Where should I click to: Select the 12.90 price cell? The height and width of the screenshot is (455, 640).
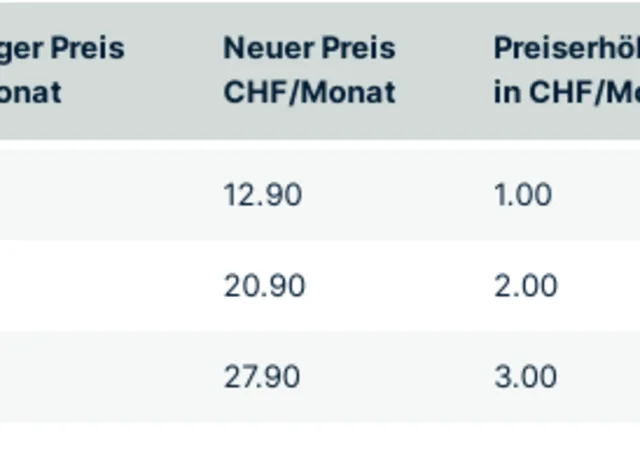click(262, 194)
